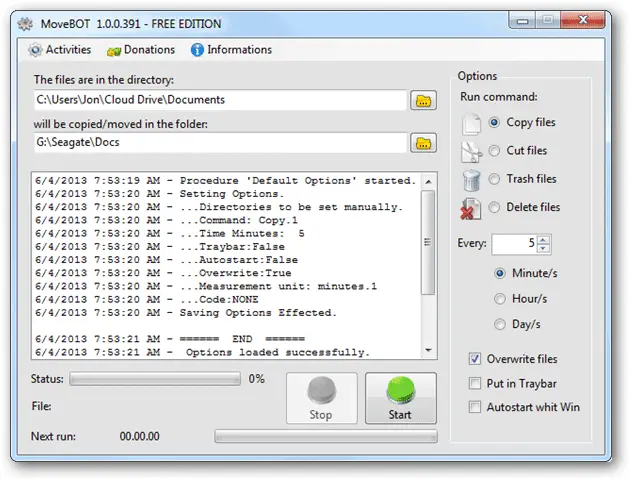Click the log vertical scrollbar thumb
The height and width of the screenshot is (480, 630).
tap(428, 242)
